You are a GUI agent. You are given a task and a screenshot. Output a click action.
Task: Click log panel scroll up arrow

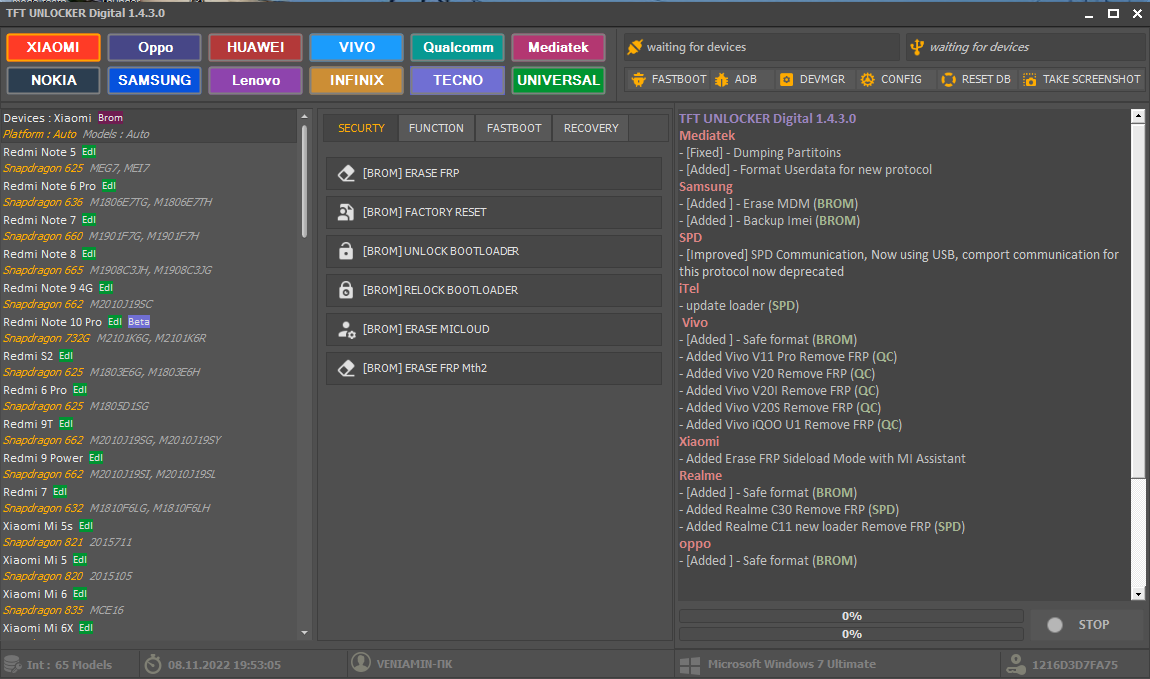(1138, 115)
